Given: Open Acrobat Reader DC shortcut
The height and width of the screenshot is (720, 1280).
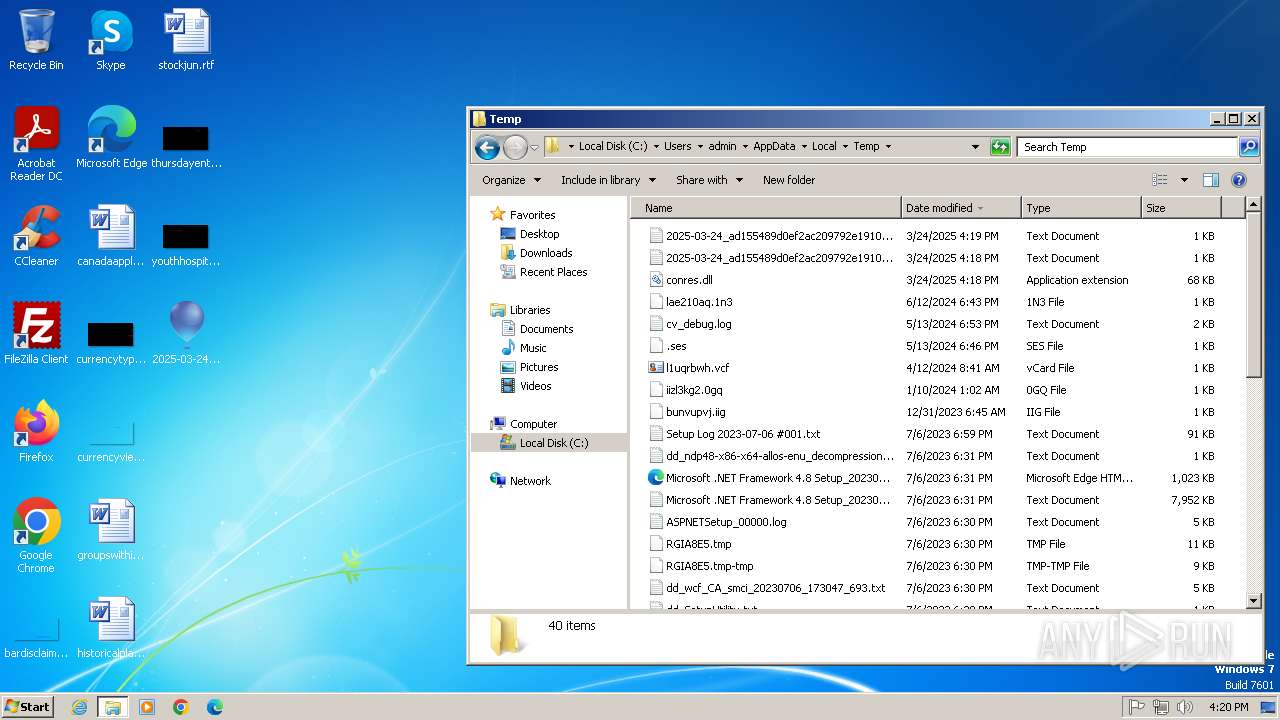Looking at the screenshot, I should (36, 144).
